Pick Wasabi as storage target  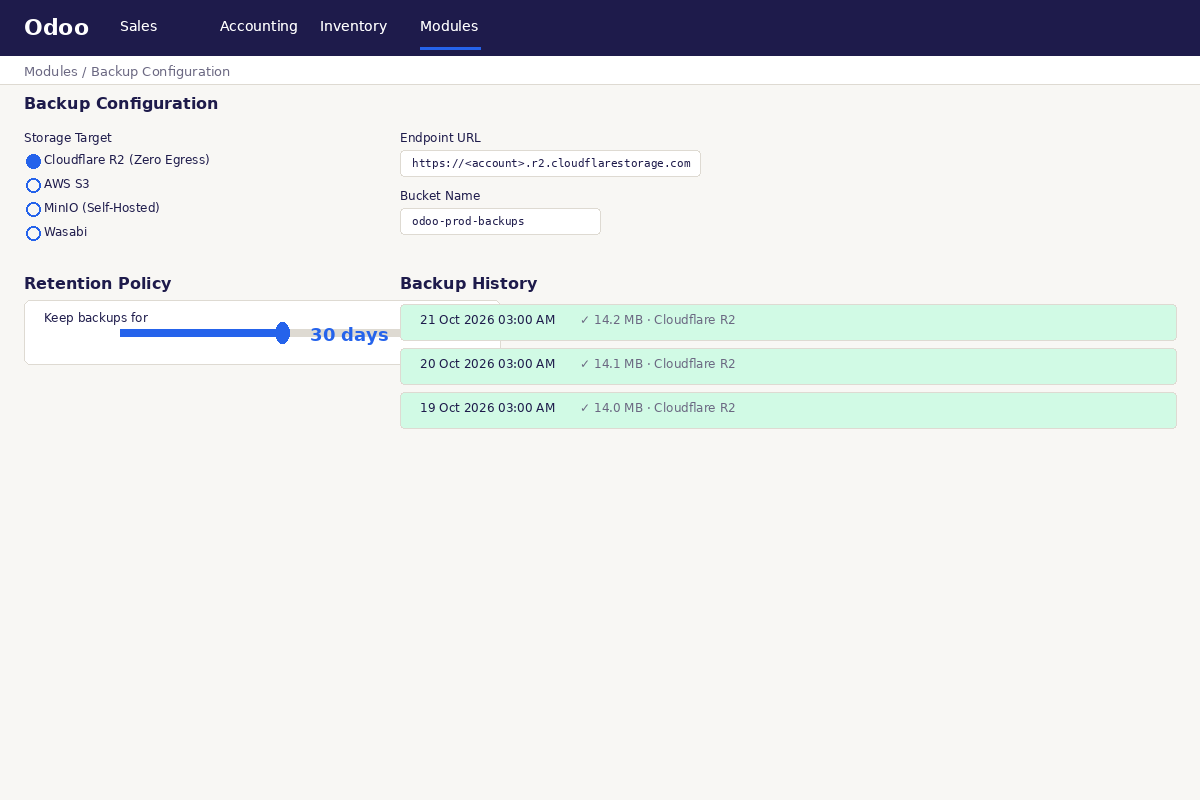tap(33, 233)
